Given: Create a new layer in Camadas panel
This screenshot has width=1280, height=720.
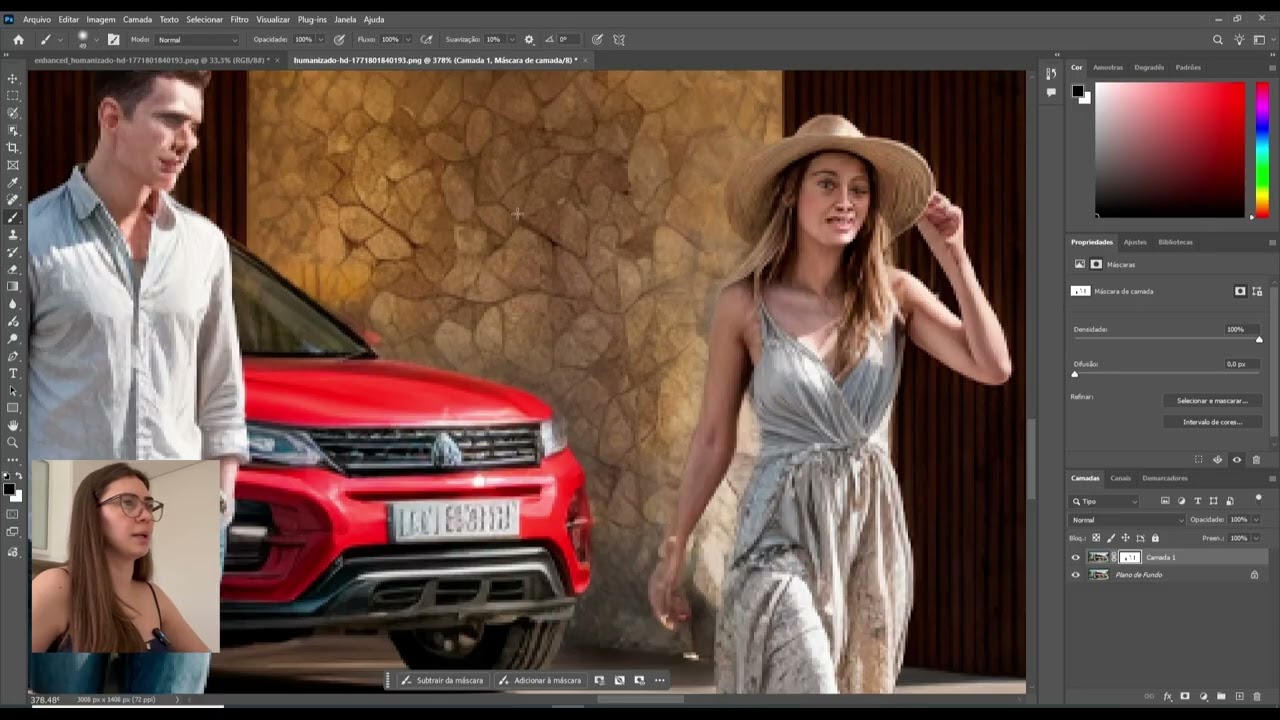Looking at the screenshot, I should [1239, 696].
